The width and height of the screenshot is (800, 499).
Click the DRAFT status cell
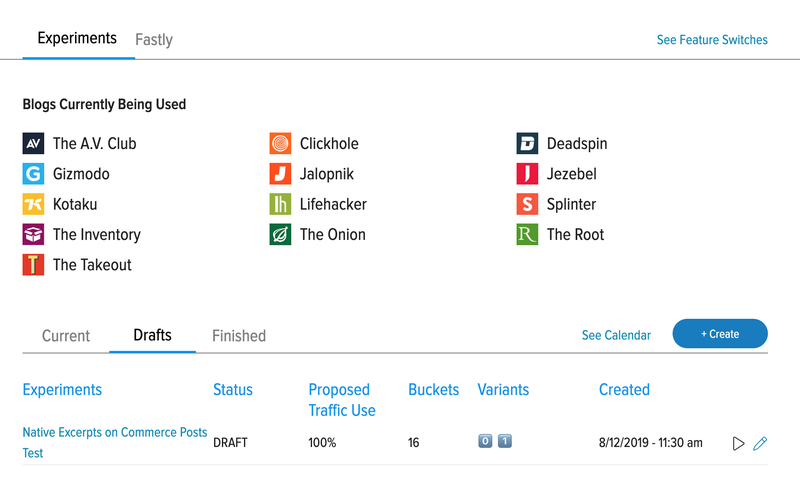pos(230,443)
